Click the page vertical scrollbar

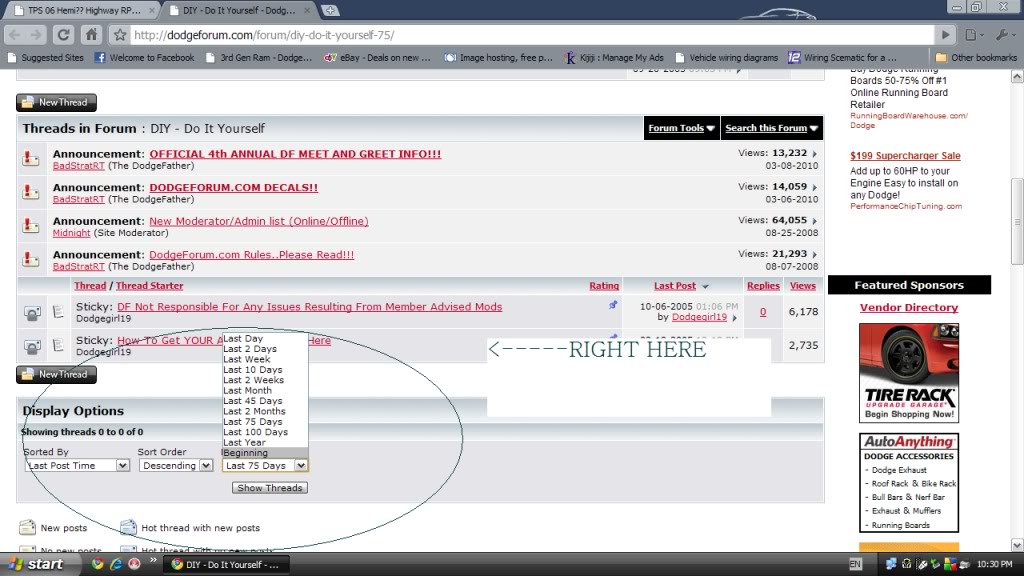tap(1017, 222)
